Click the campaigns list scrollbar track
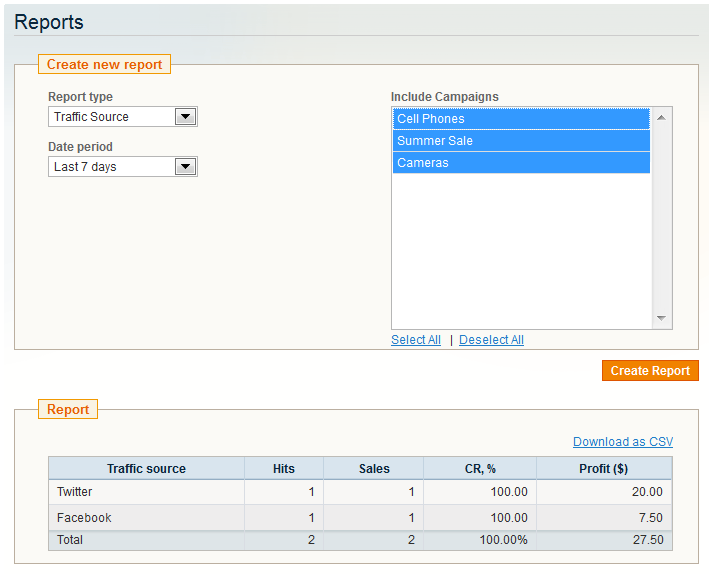The image size is (714, 574). [662, 218]
